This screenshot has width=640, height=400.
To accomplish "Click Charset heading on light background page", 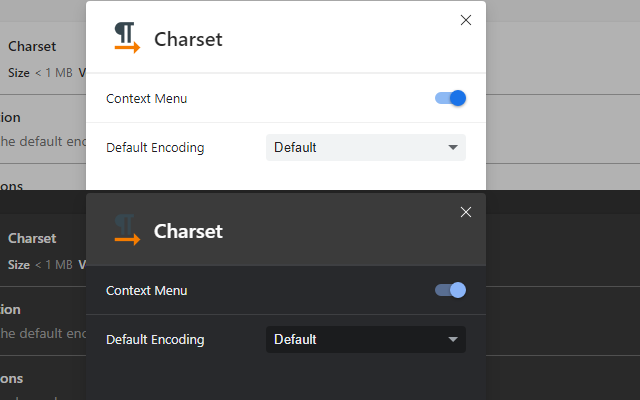I will tap(32, 46).
